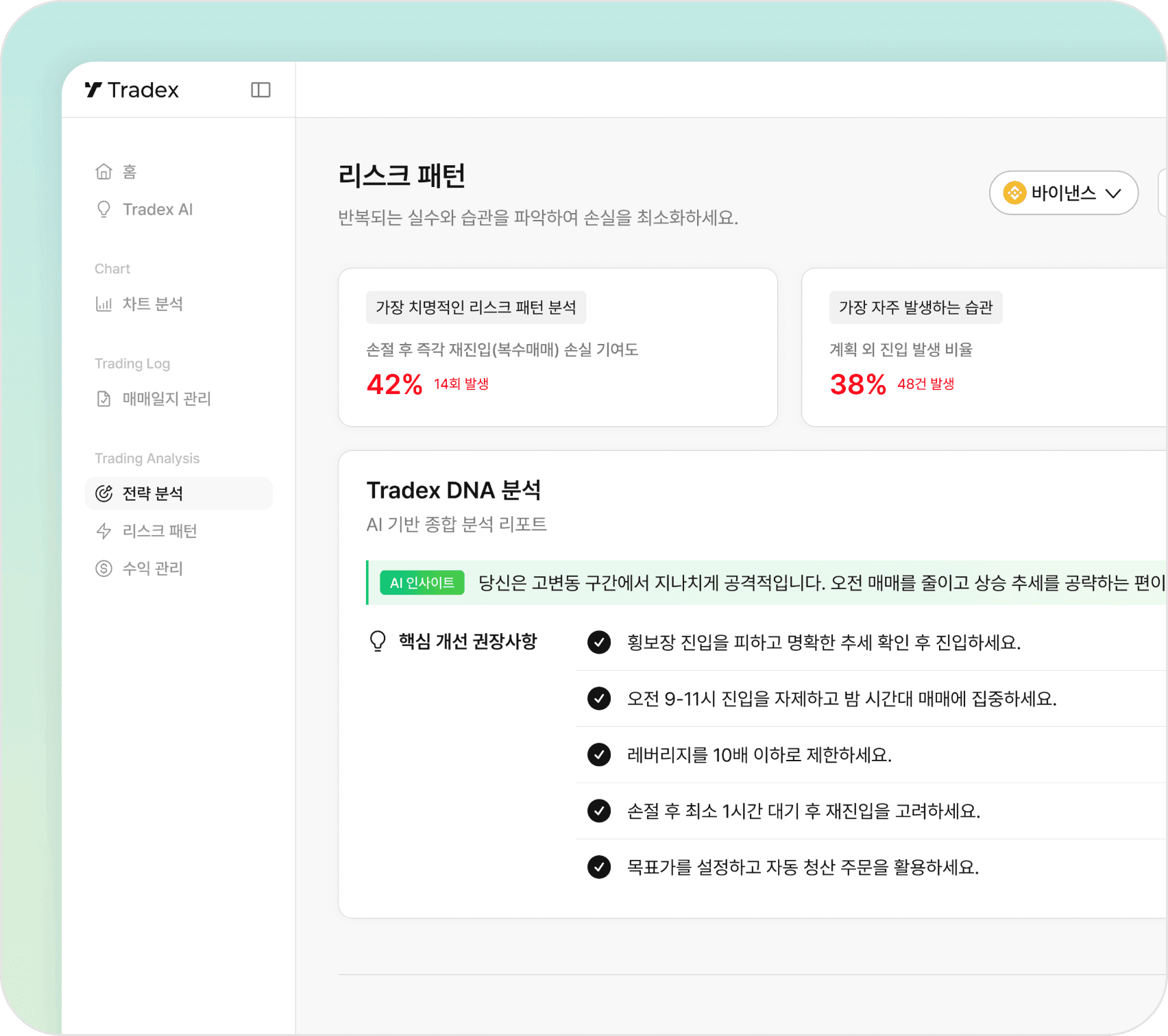Click the 레버리지를 10배 이하로 제한하세요 text
The height and width of the screenshot is (1036, 1168).
(759, 754)
